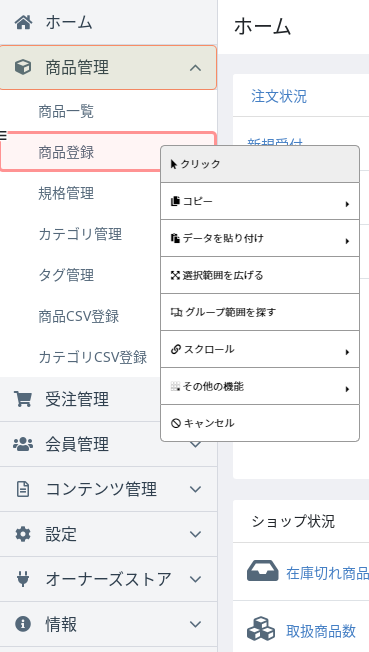The width and height of the screenshot is (369, 652).
Task: Expand the 設定 chevron arrow
Action: pos(195,534)
